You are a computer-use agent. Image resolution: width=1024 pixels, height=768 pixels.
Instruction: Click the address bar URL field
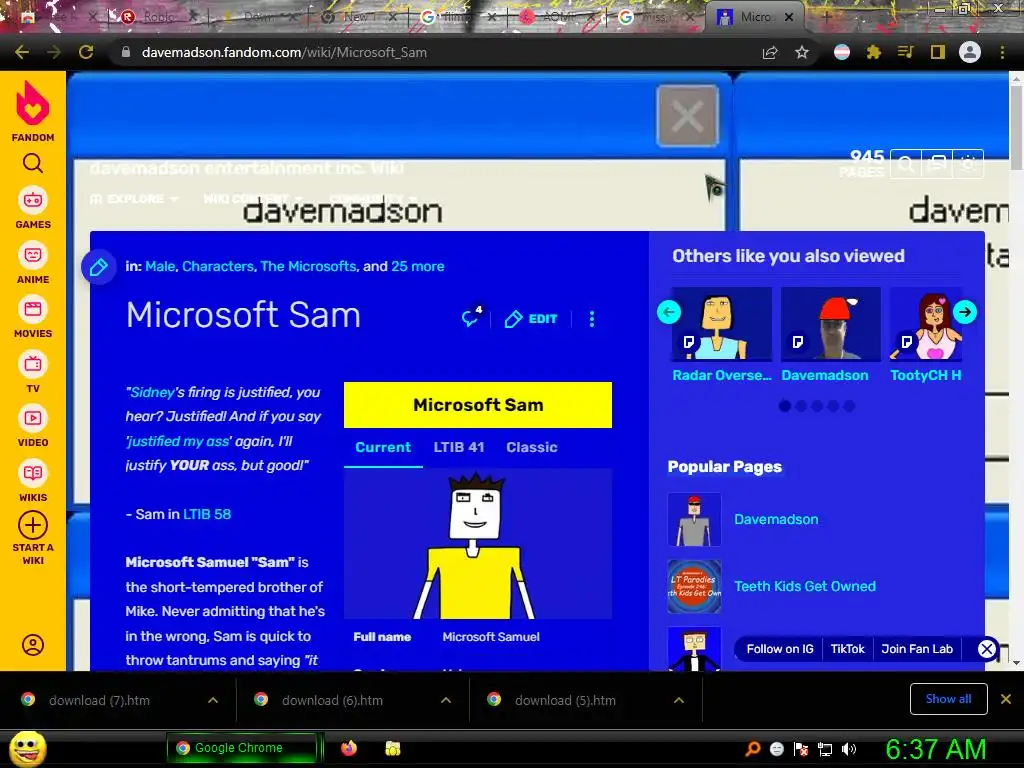pos(431,52)
